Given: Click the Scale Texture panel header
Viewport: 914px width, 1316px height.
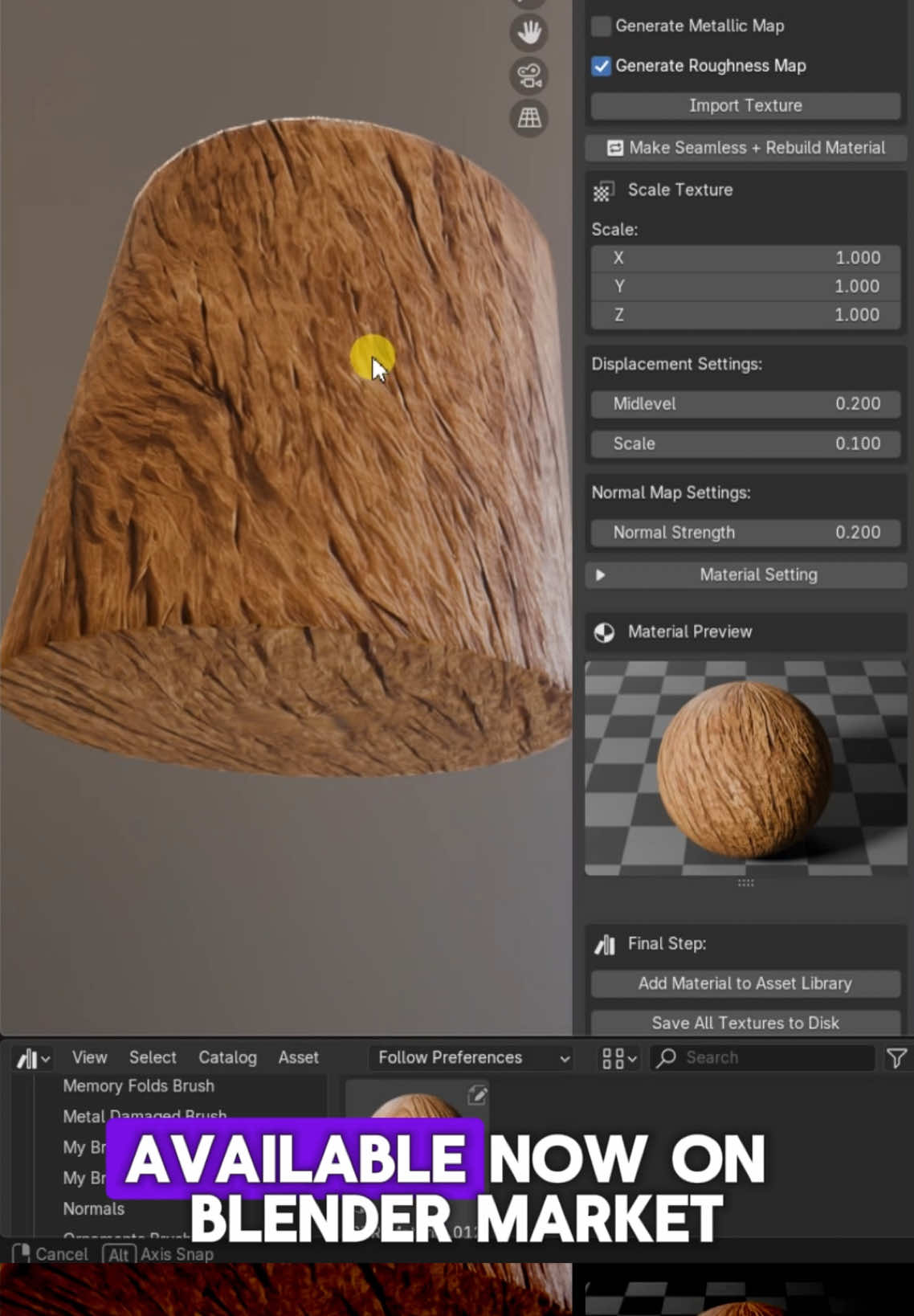Looking at the screenshot, I should [x=745, y=190].
